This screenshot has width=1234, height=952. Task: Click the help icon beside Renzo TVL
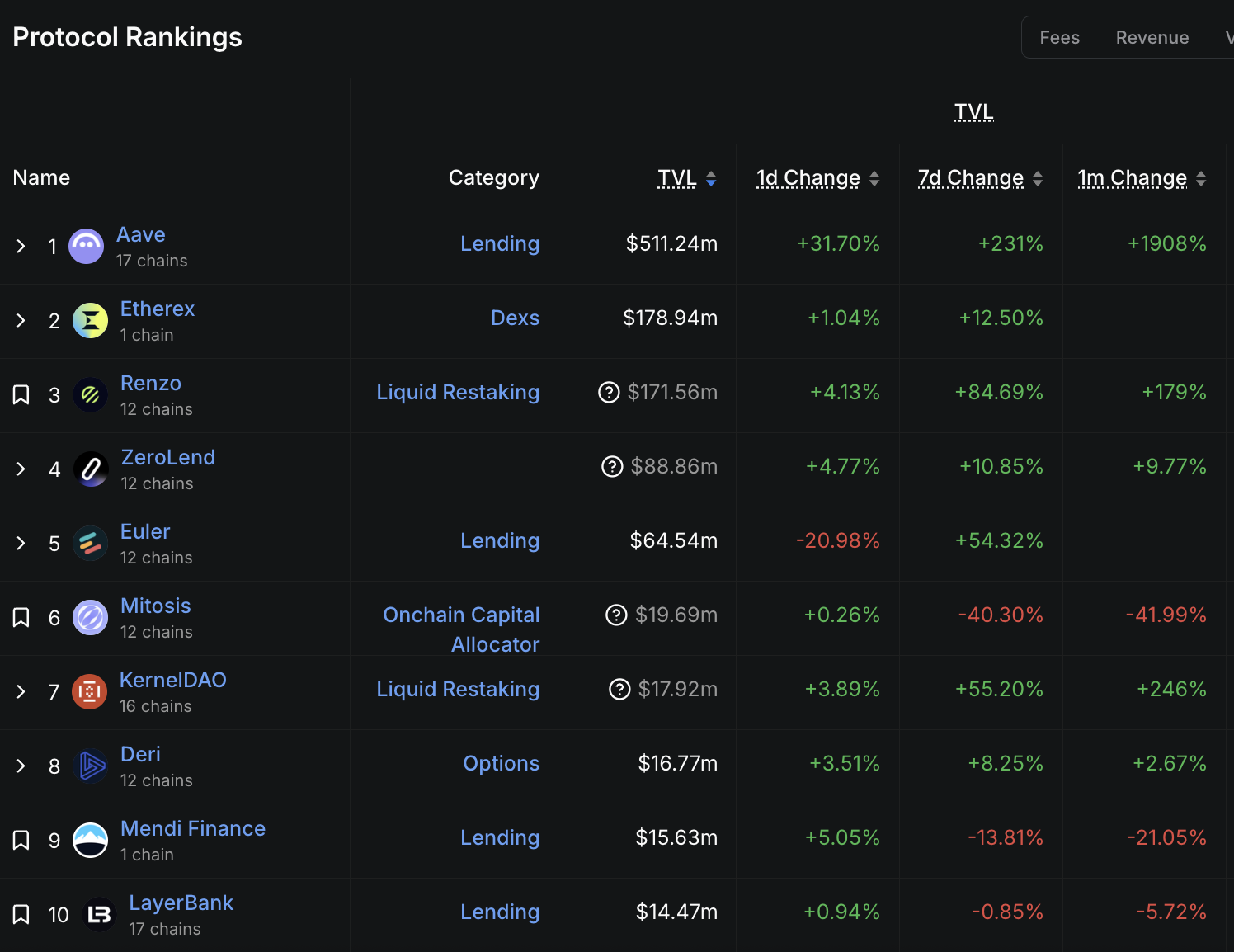click(x=609, y=393)
